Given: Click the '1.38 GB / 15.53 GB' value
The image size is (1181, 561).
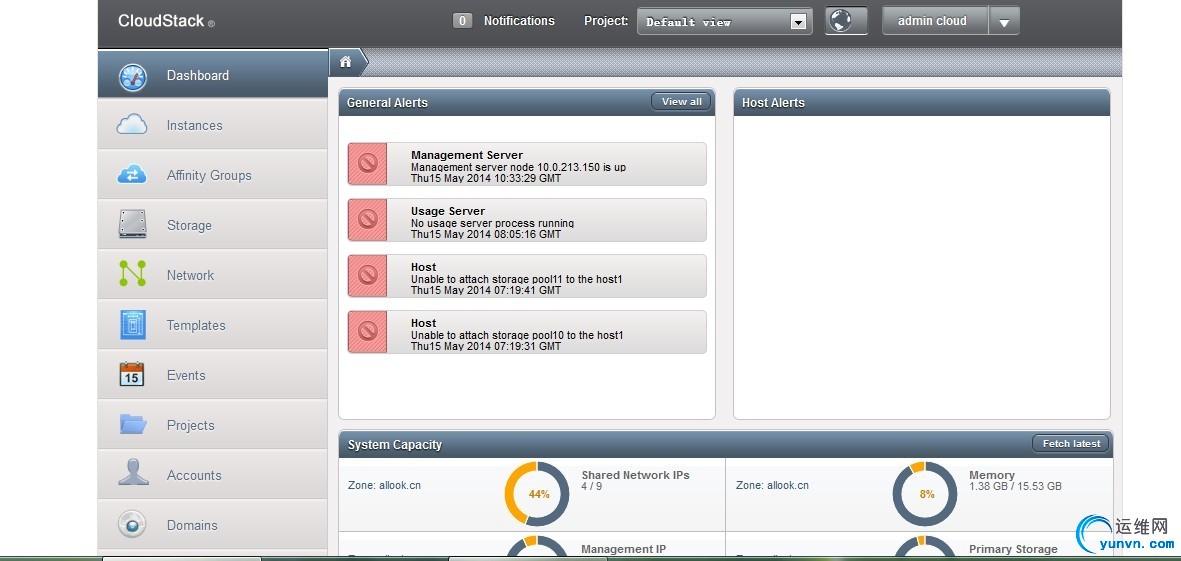Looking at the screenshot, I should (x=1015, y=486).
